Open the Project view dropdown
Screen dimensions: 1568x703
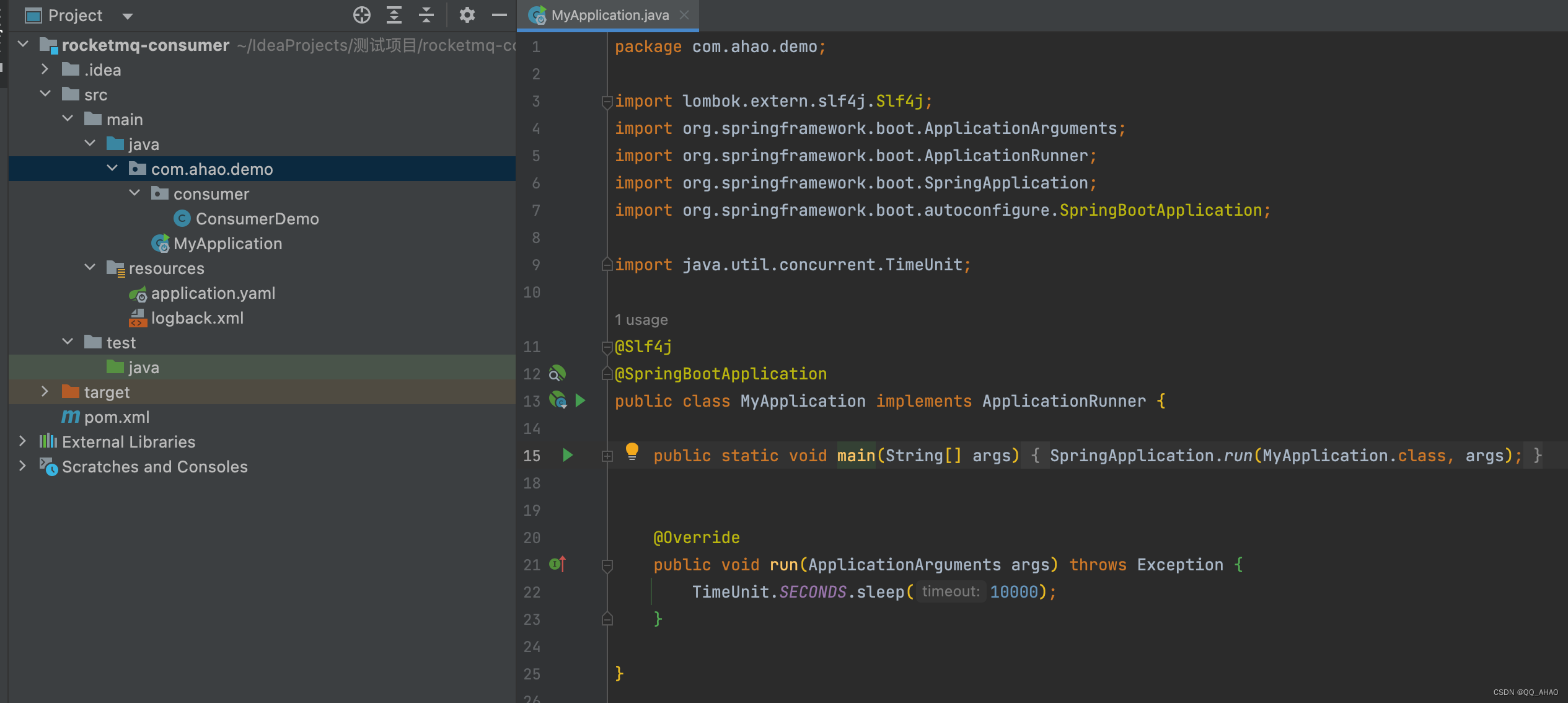[x=128, y=16]
